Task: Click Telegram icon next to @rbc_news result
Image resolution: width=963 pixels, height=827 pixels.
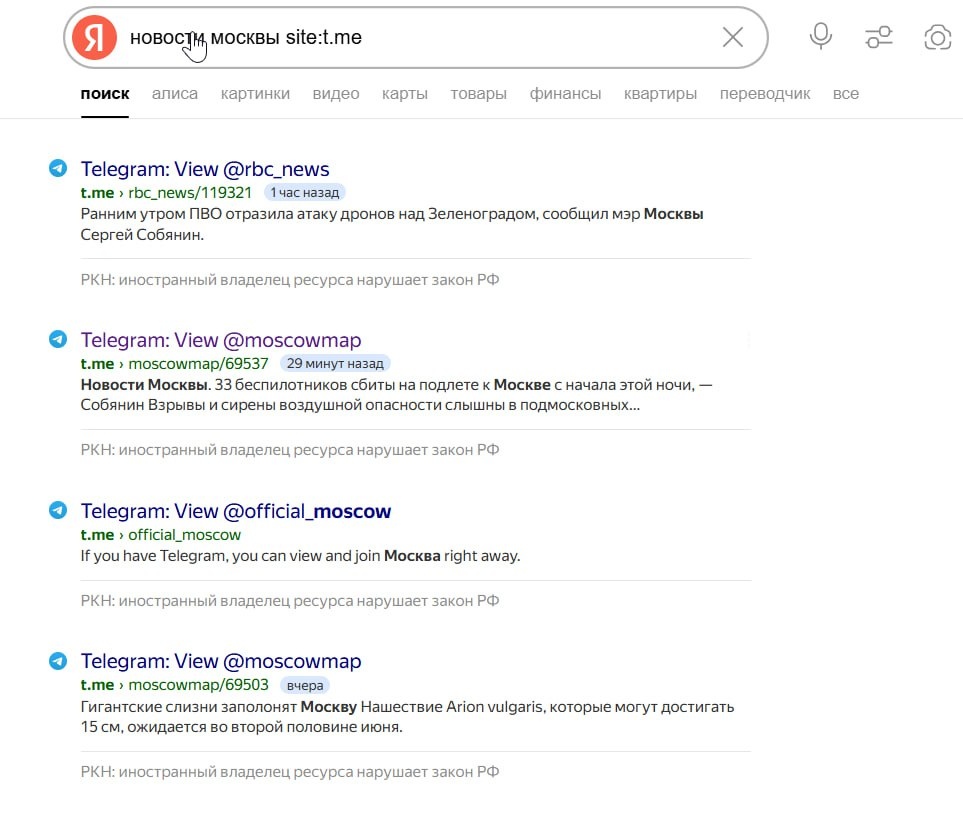Action: pyautogui.click(x=58, y=168)
